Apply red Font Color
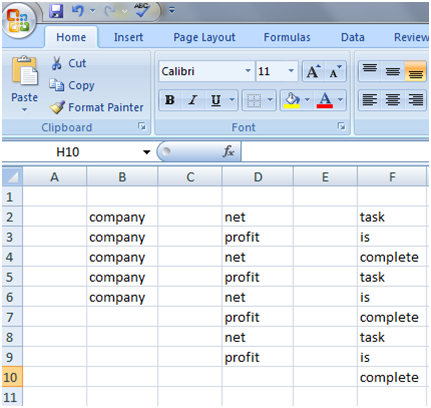 [x=325, y=100]
